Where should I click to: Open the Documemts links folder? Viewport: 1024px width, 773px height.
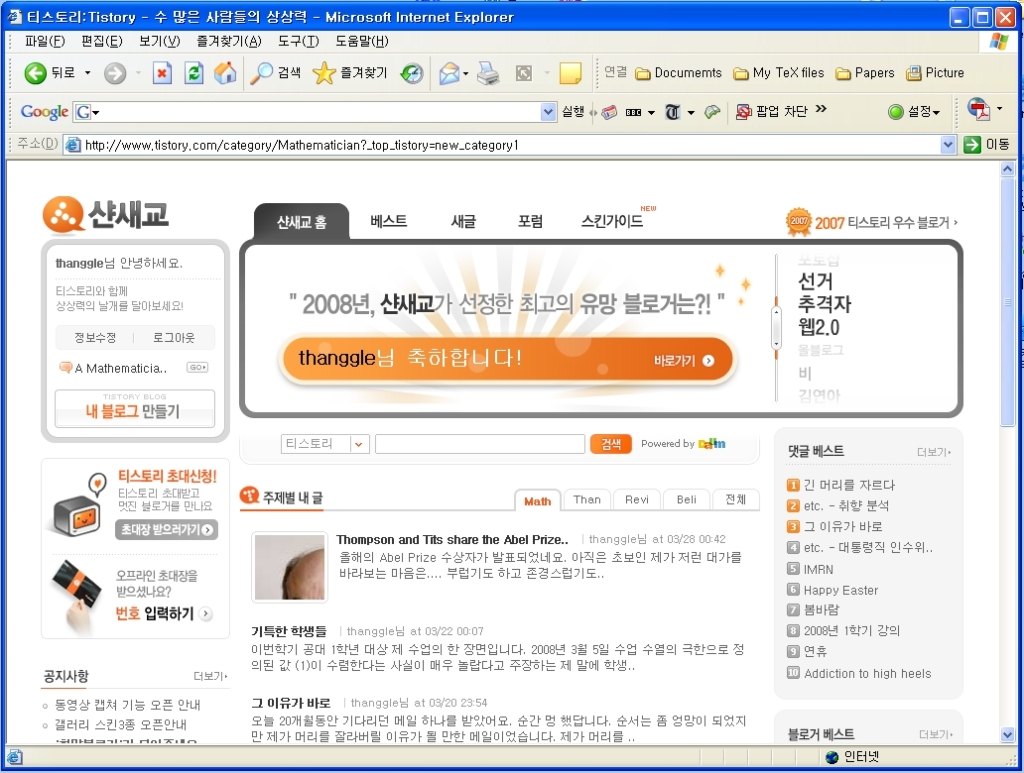(679, 73)
